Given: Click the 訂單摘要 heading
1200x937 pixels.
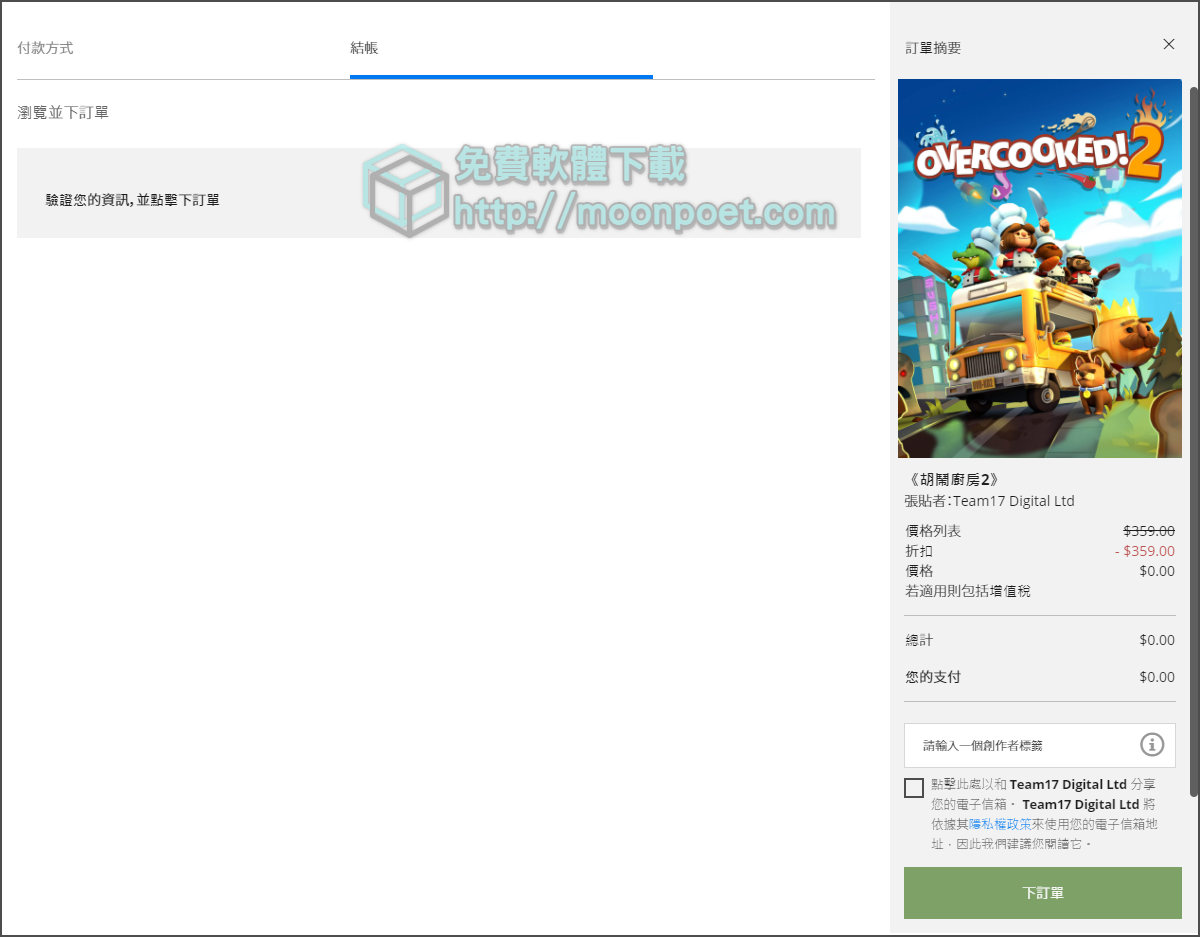Looking at the screenshot, I should tap(933, 48).
